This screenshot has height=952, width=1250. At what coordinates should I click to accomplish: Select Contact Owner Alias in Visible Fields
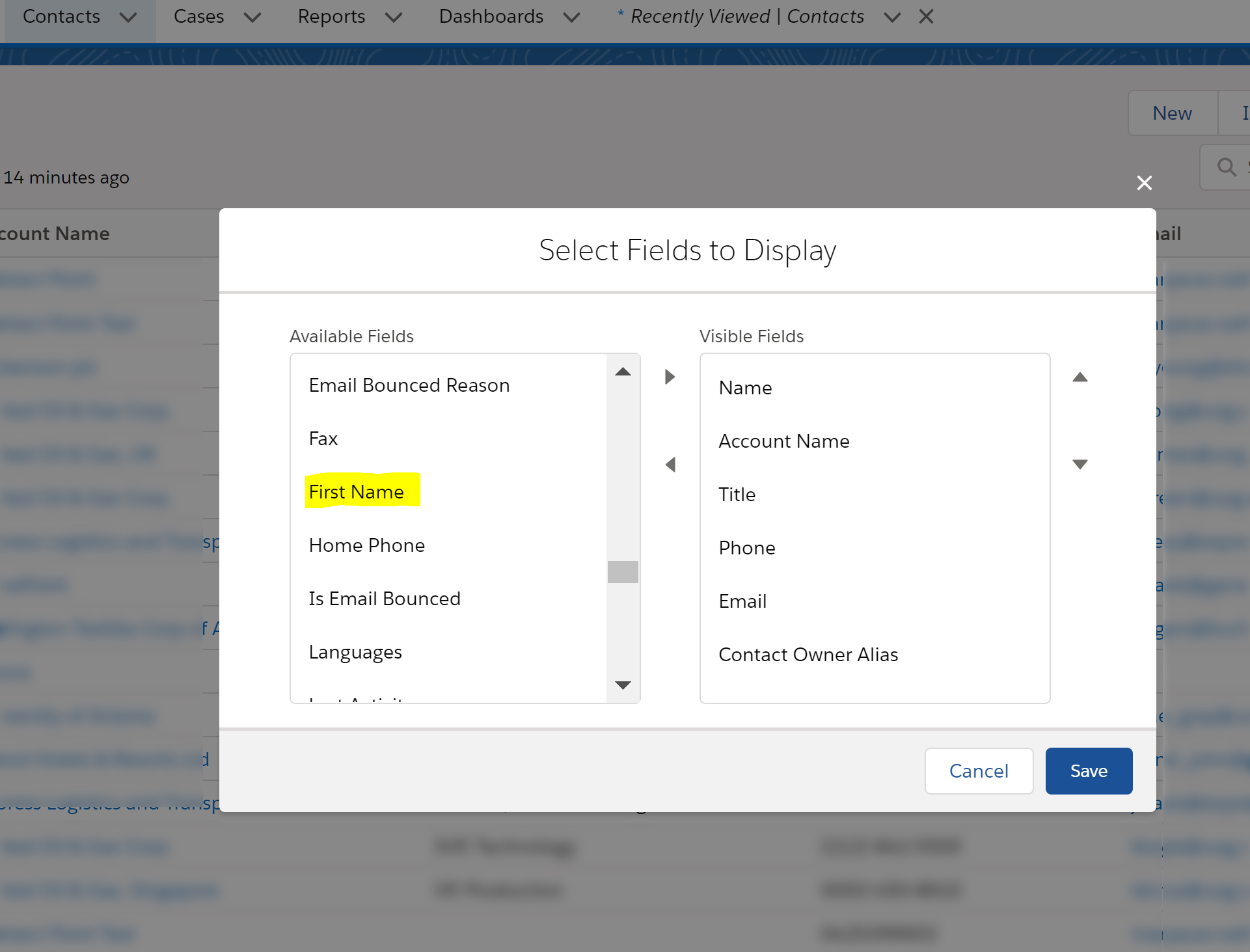click(x=808, y=655)
